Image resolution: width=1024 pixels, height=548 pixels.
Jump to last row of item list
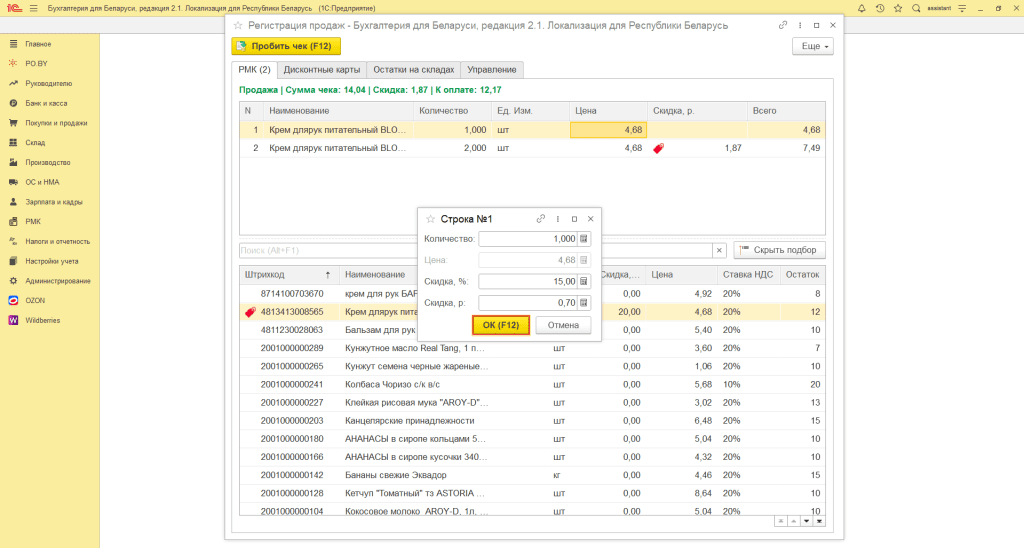[x=819, y=521]
